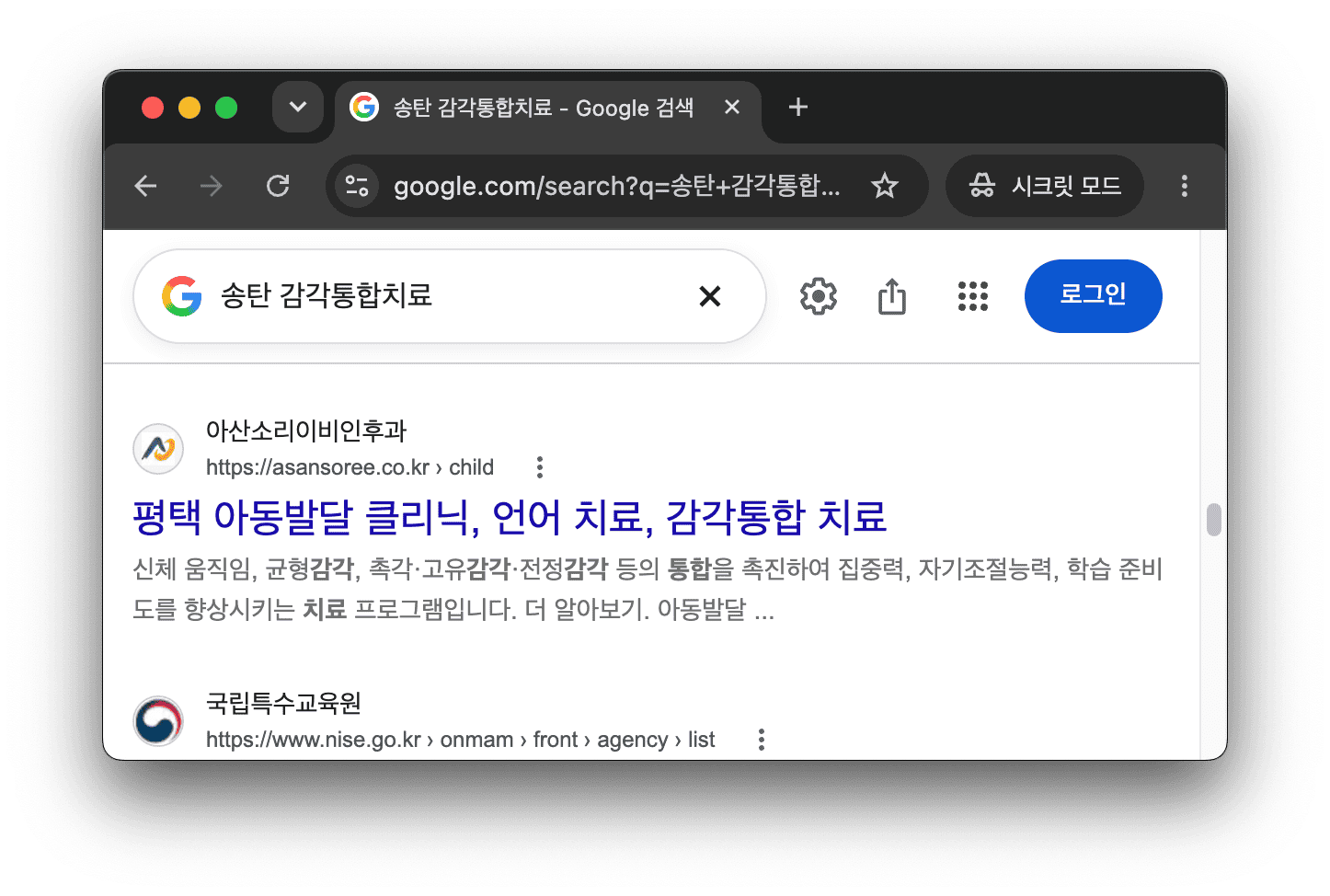Reload the Google search page
1330x896 pixels.
click(x=278, y=186)
